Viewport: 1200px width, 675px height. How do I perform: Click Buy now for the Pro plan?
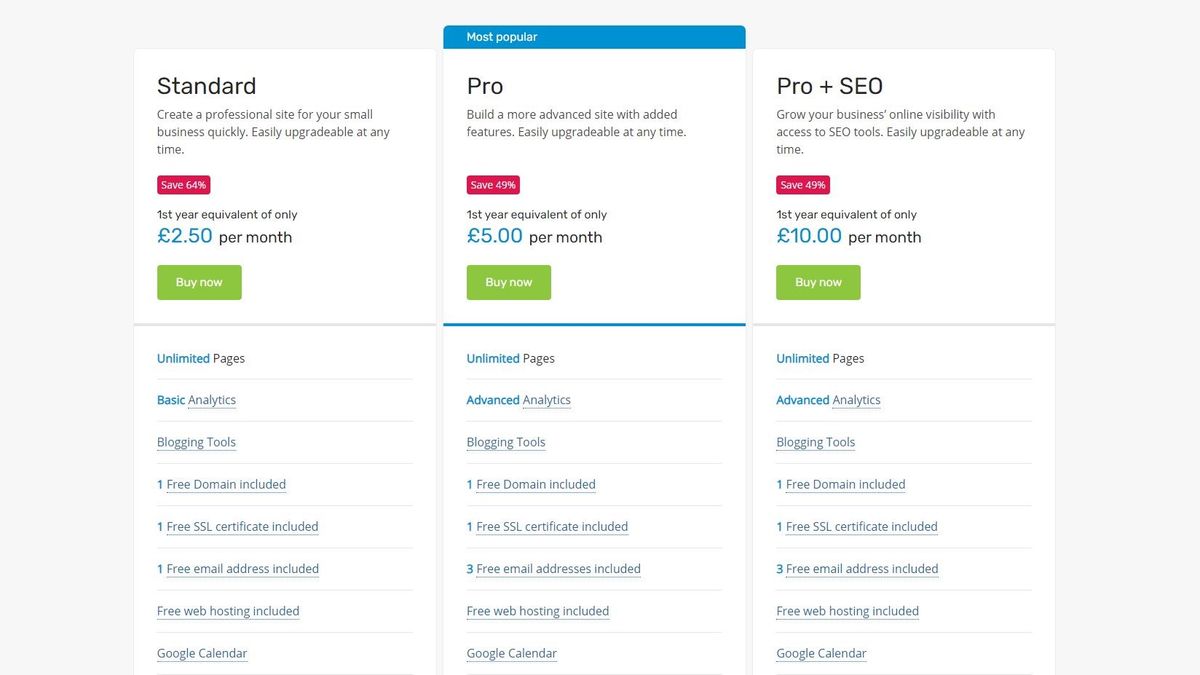[508, 282]
